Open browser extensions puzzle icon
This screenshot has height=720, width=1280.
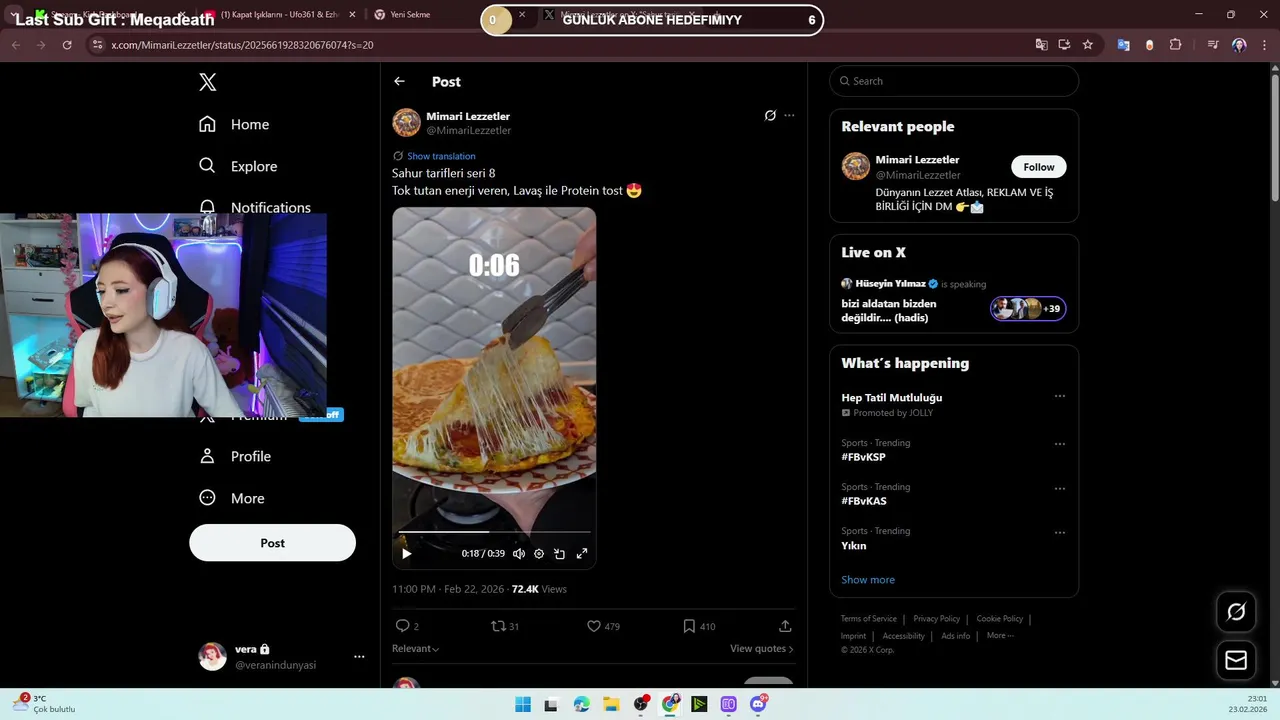pyautogui.click(x=1175, y=45)
